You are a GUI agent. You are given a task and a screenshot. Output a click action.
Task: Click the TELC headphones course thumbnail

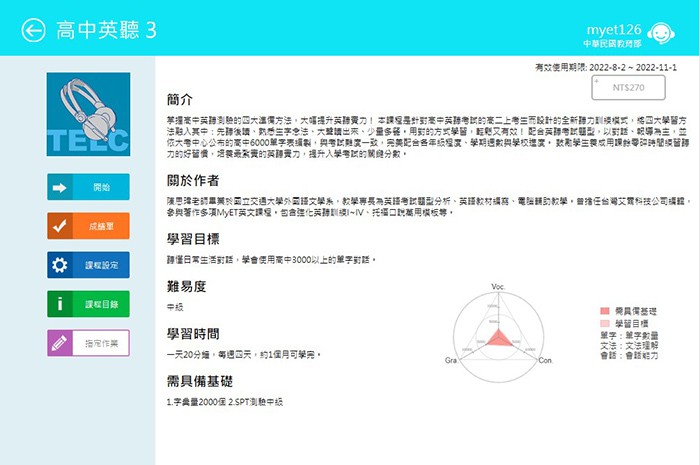(x=88, y=113)
